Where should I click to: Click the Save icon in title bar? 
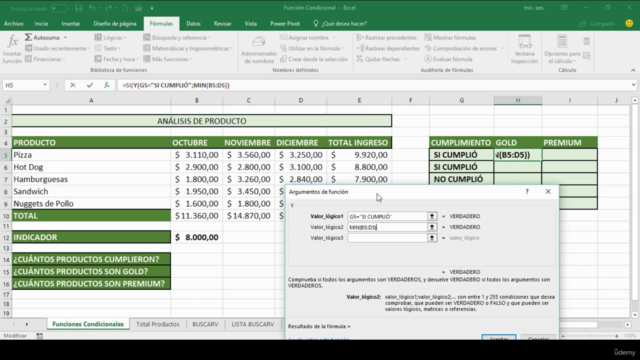point(78,8)
